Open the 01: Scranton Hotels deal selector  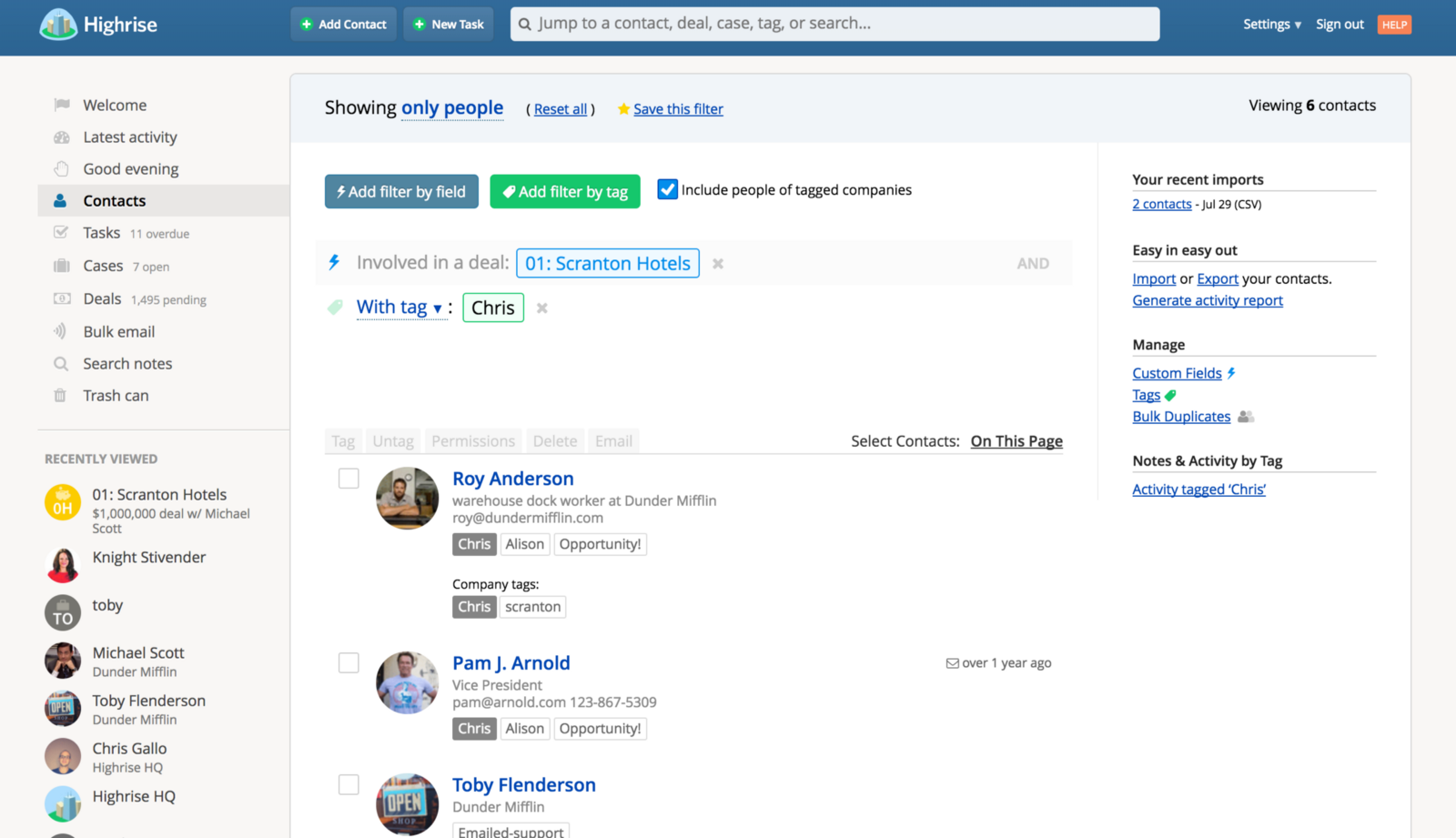[608, 263]
